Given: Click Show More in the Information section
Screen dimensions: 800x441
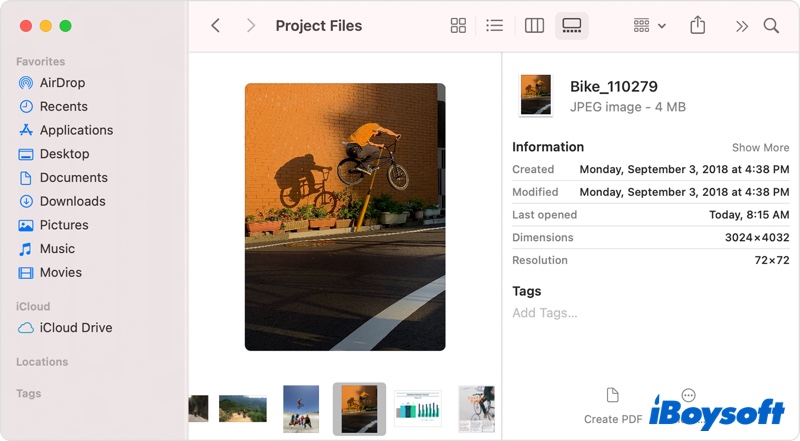Looking at the screenshot, I should [x=760, y=148].
